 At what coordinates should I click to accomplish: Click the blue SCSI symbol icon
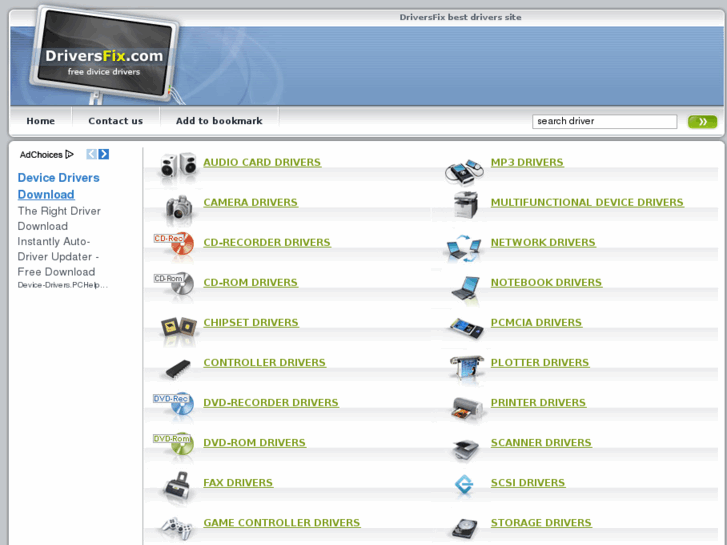[464, 484]
